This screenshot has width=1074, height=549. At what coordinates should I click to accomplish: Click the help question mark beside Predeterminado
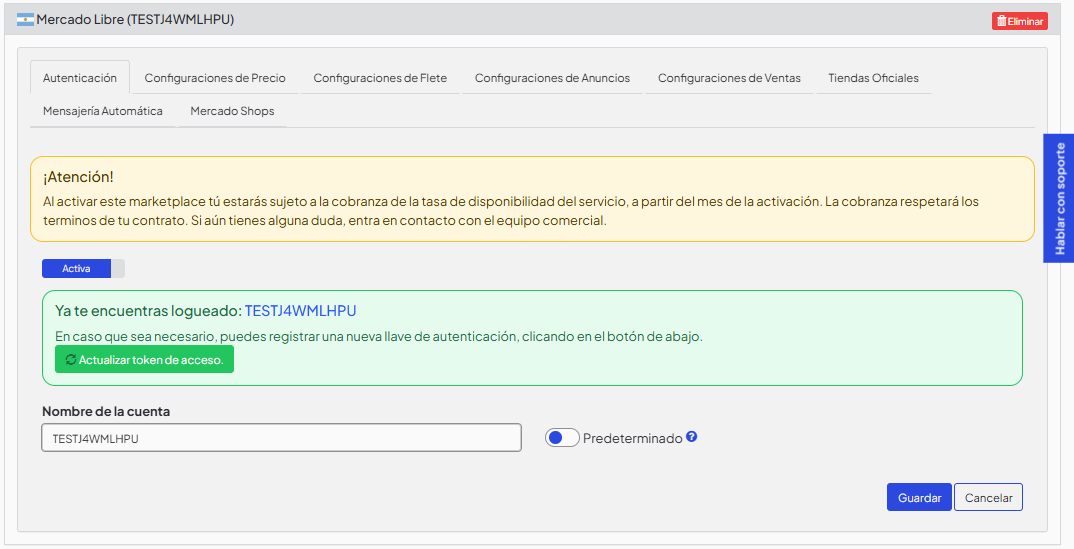pos(692,437)
